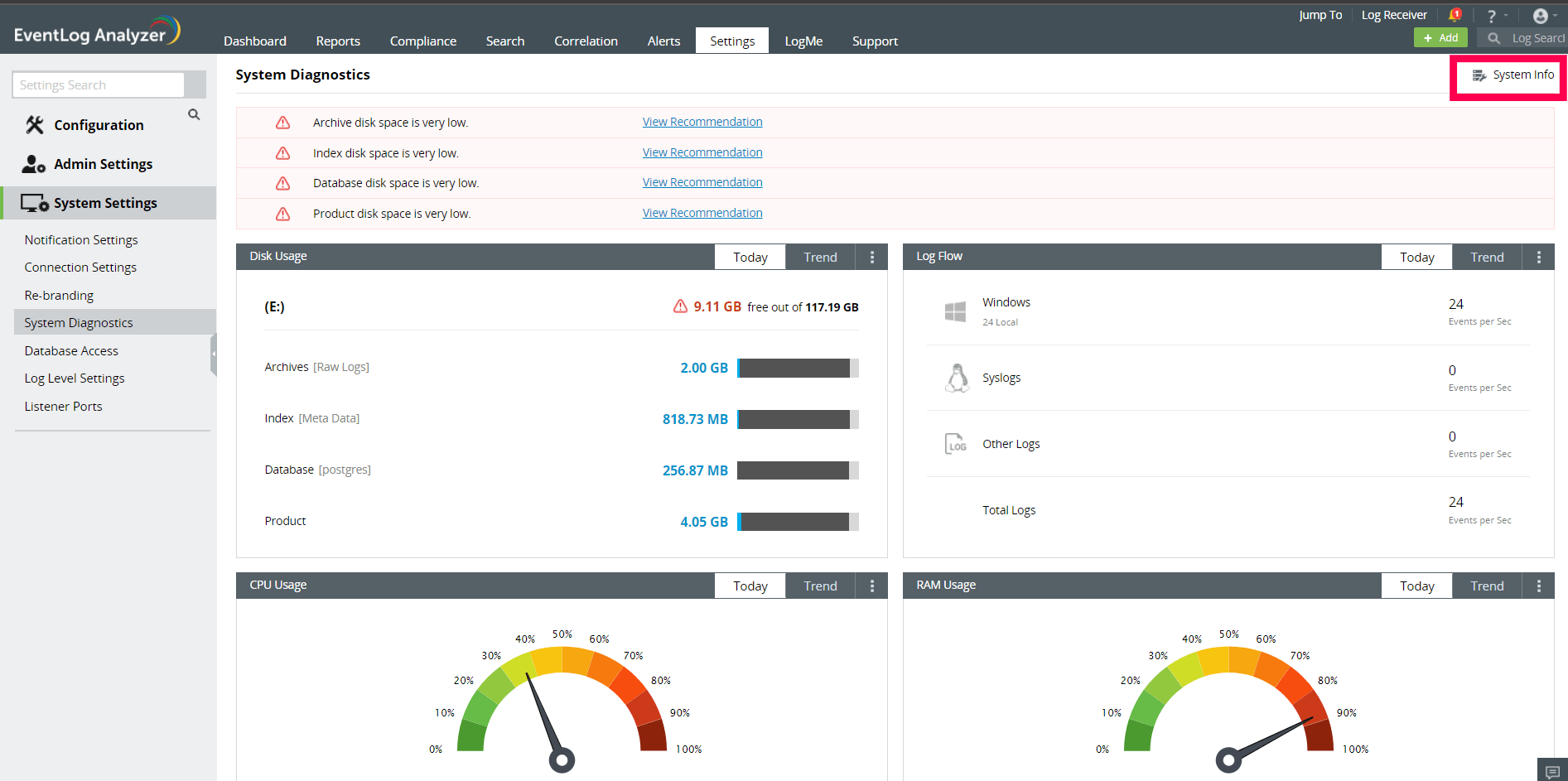
Task: Open the Correlation tab
Action: tap(586, 41)
